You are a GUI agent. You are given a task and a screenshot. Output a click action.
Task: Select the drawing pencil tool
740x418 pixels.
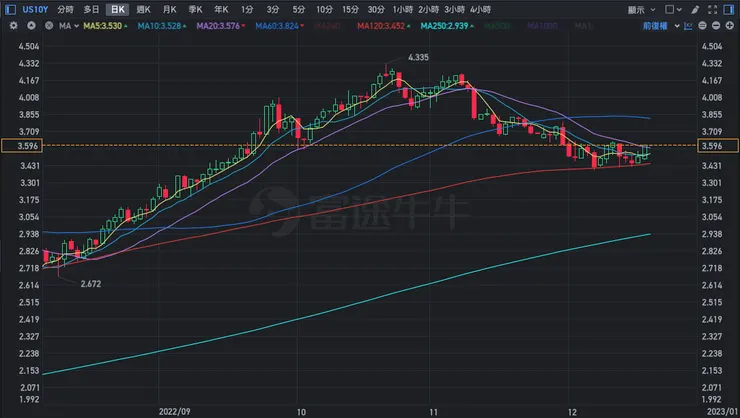click(x=695, y=9)
